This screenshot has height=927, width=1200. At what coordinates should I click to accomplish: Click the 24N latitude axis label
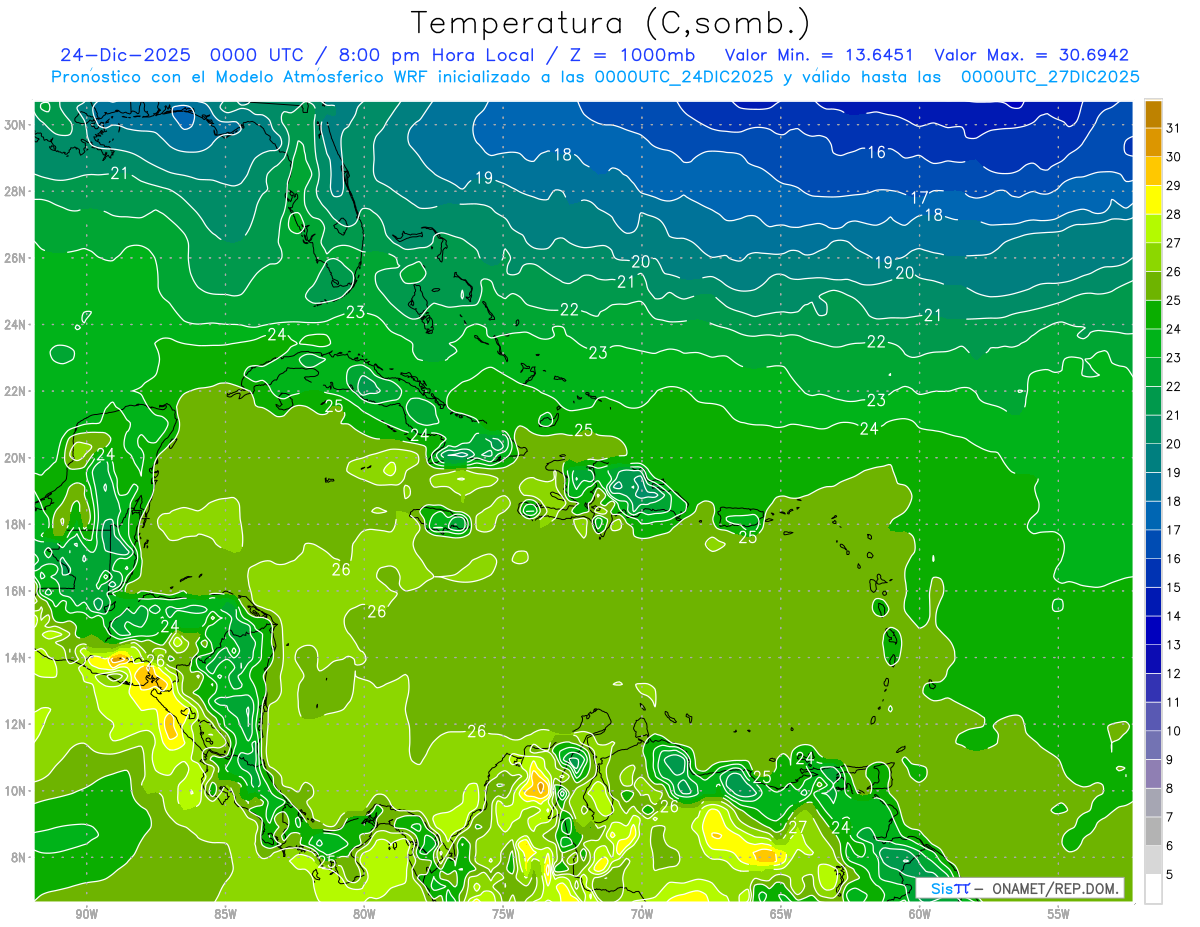pos(17,325)
